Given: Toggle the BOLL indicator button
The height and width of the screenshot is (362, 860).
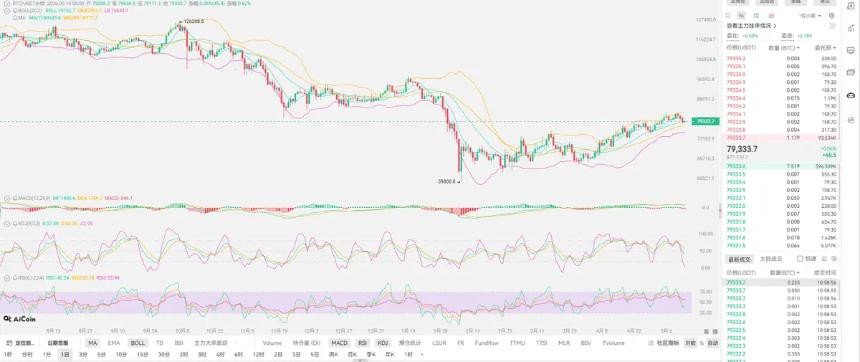Looking at the screenshot, I should point(138,343).
